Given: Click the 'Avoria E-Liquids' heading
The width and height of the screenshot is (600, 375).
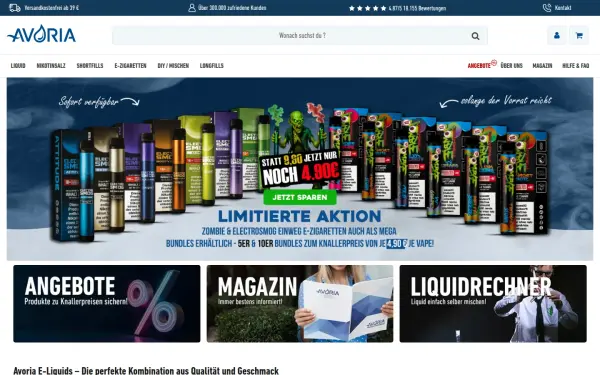Looking at the screenshot, I should click(146, 370).
